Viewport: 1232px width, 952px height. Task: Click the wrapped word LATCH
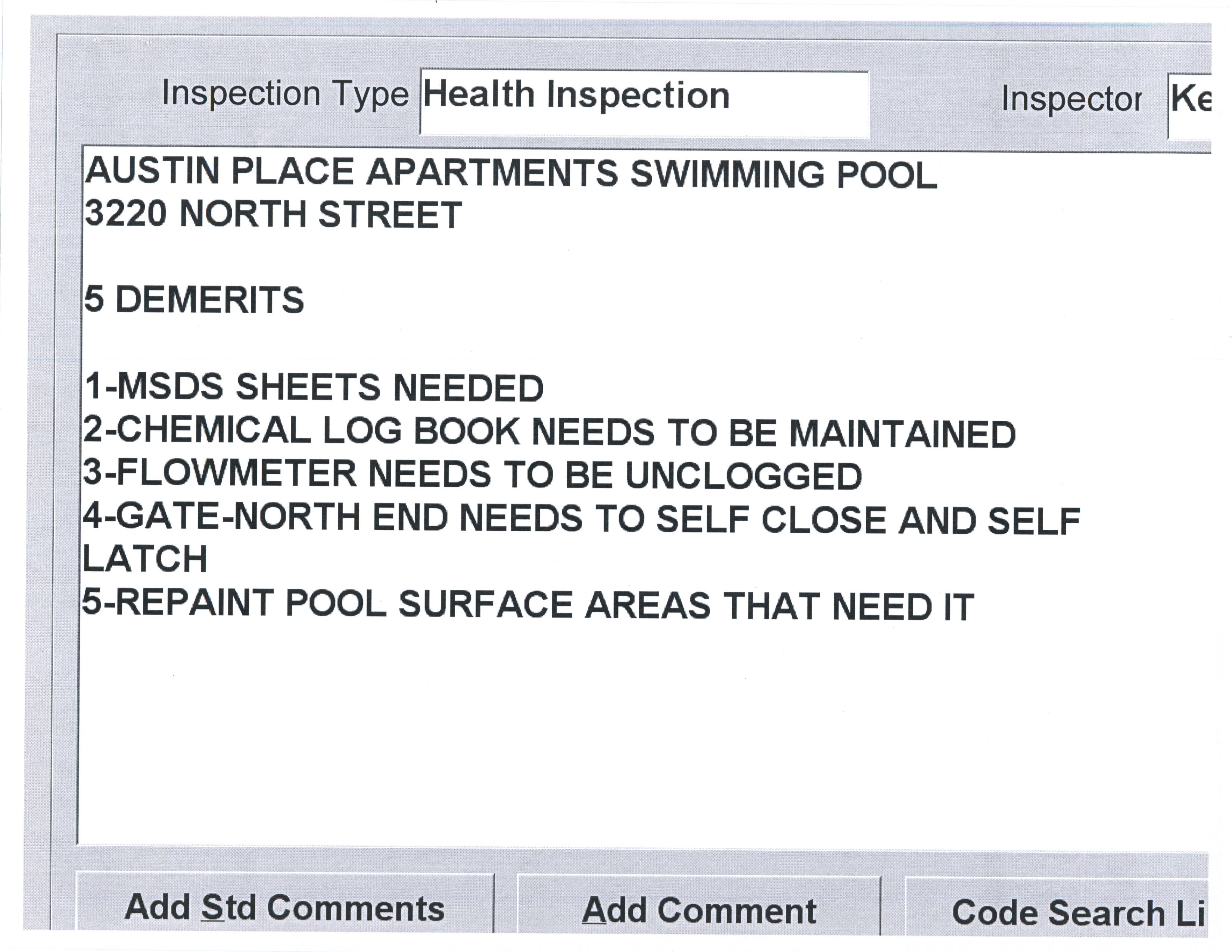point(146,560)
